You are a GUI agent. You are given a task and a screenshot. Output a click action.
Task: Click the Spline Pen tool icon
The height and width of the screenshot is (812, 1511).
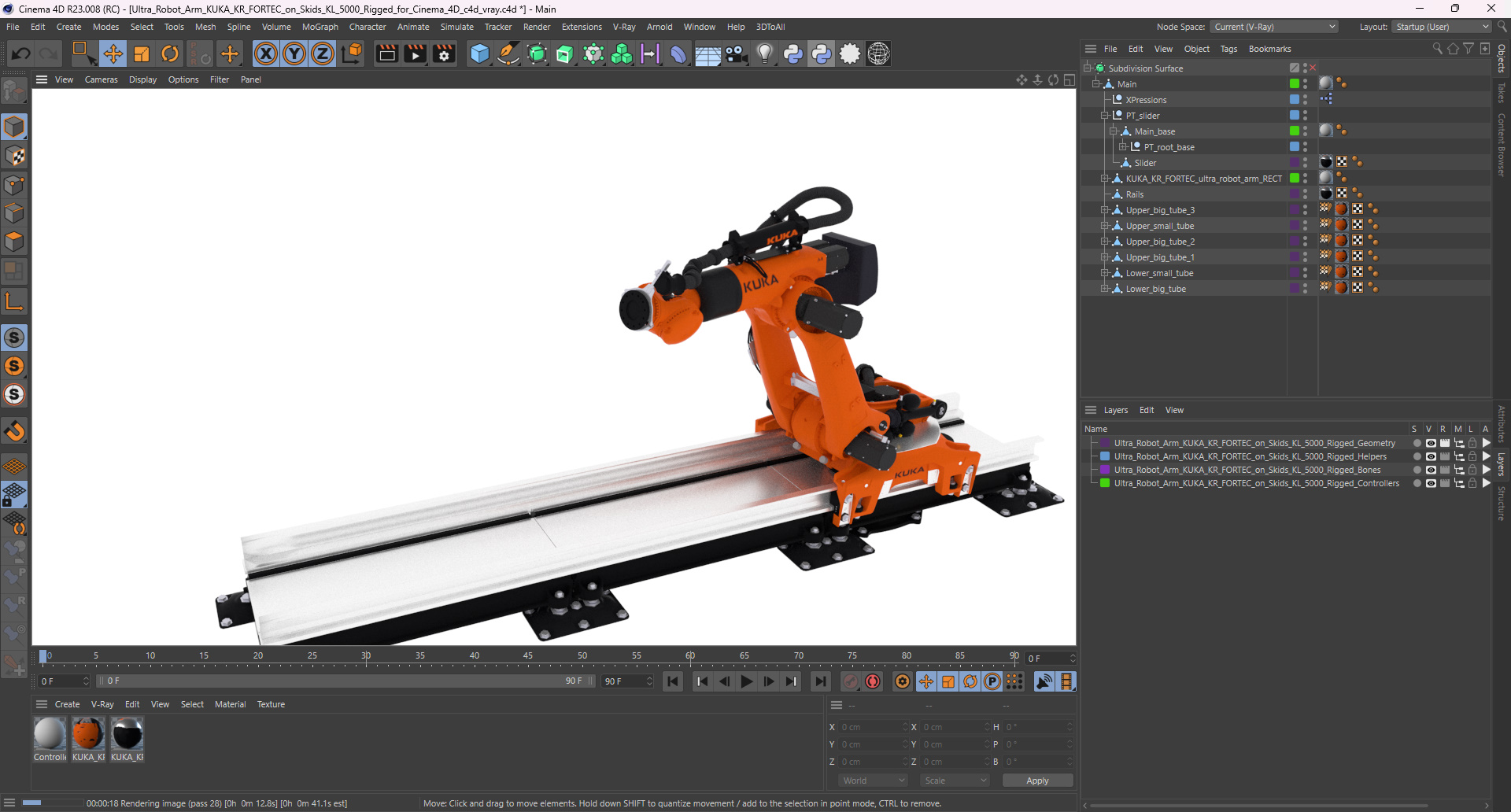[x=508, y=54]
